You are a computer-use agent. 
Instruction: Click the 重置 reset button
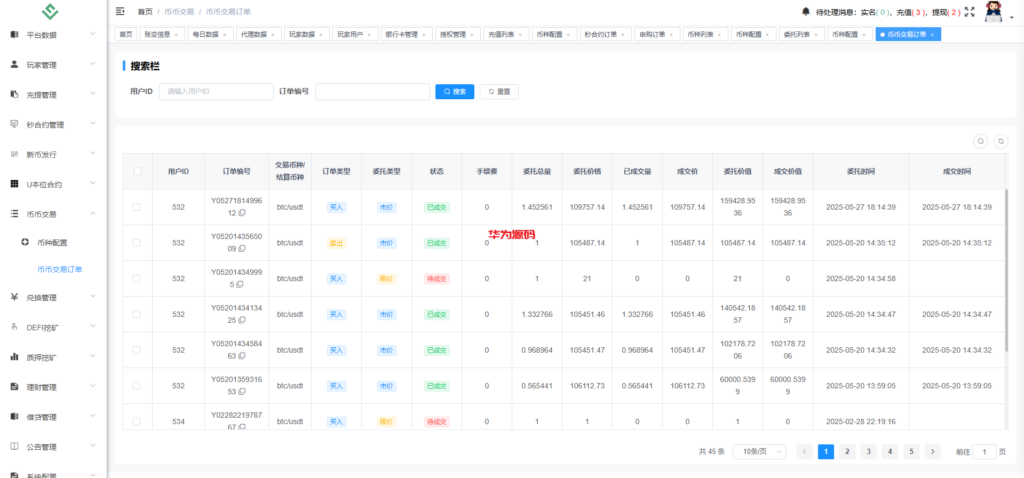499,91
